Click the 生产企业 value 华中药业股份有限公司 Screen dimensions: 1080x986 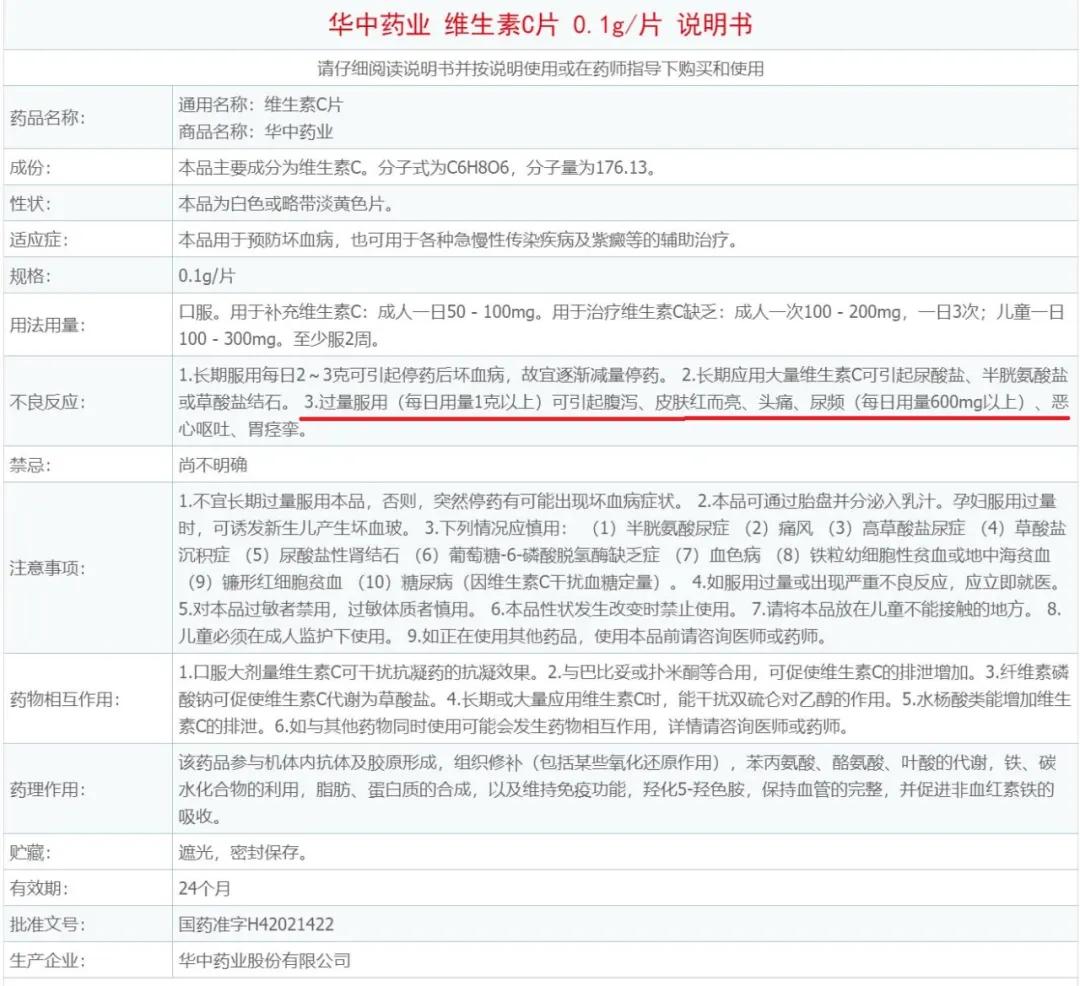[x=262, y=961]
